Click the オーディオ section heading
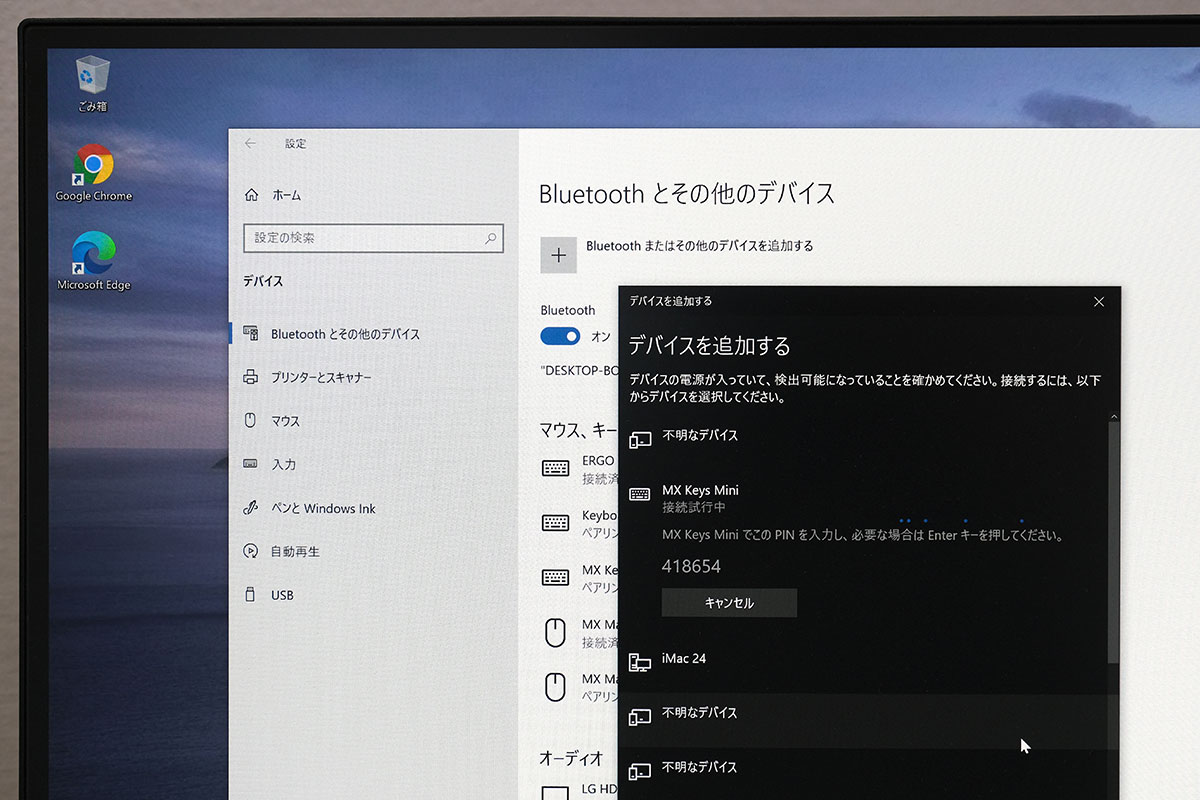Image resolution: width=1200 pixels, height=800 pixels. (x=571, y=758)
